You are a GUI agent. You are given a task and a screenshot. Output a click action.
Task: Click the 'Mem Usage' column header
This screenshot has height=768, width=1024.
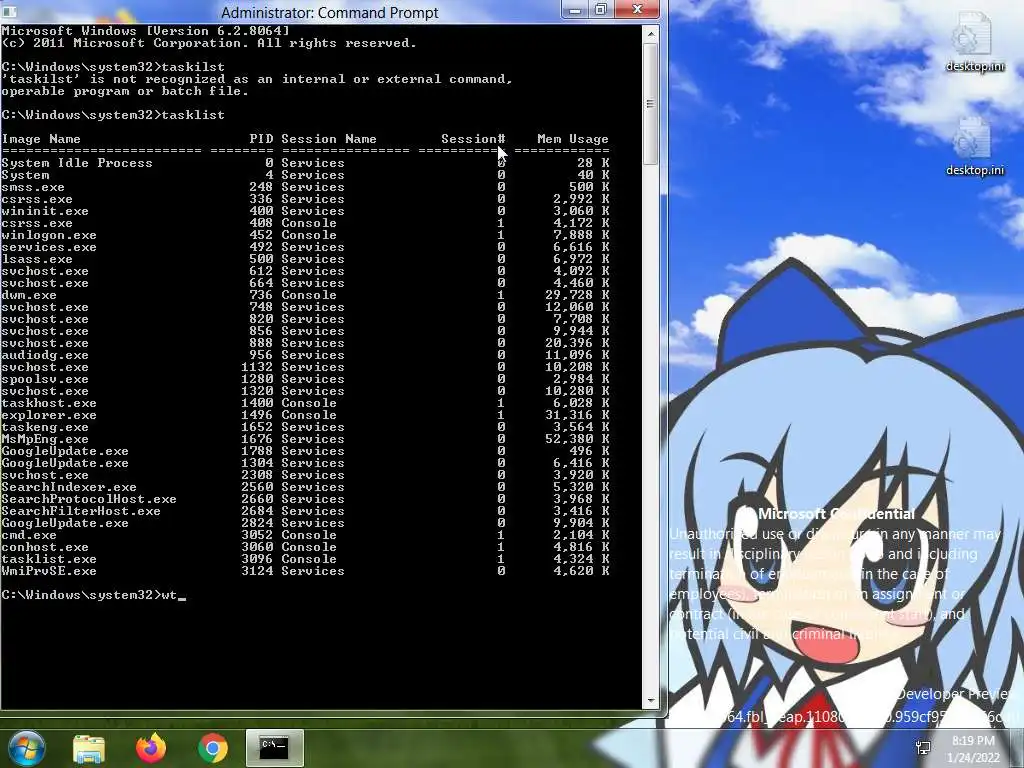(573, 139)
